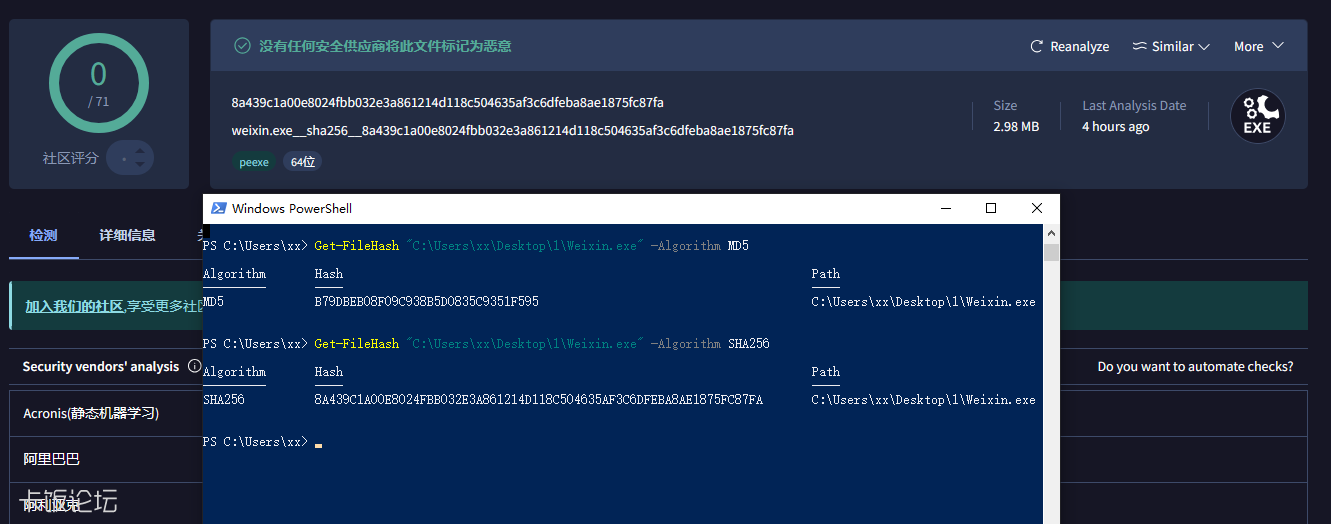Click the PowerShell scrollbar up arrow
This screenshot has width=1331, height=524.
click(x=1050, y=232)
